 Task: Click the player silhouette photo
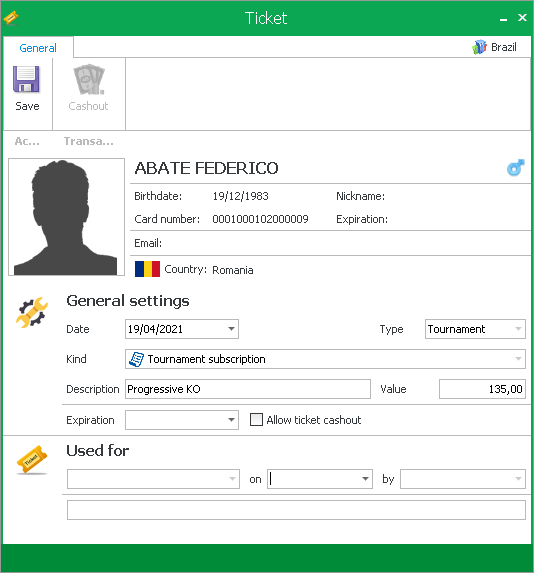(67, 217)
